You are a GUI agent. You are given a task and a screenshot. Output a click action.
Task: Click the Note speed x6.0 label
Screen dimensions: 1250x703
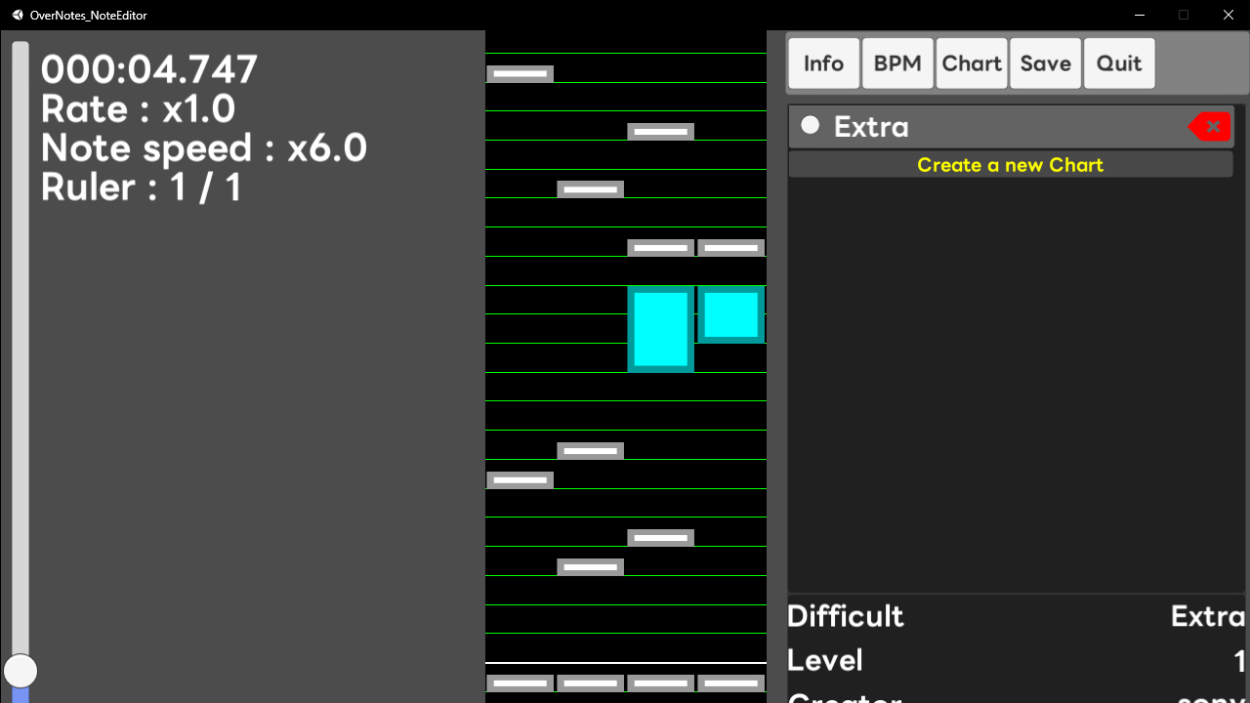pos(204,148)
